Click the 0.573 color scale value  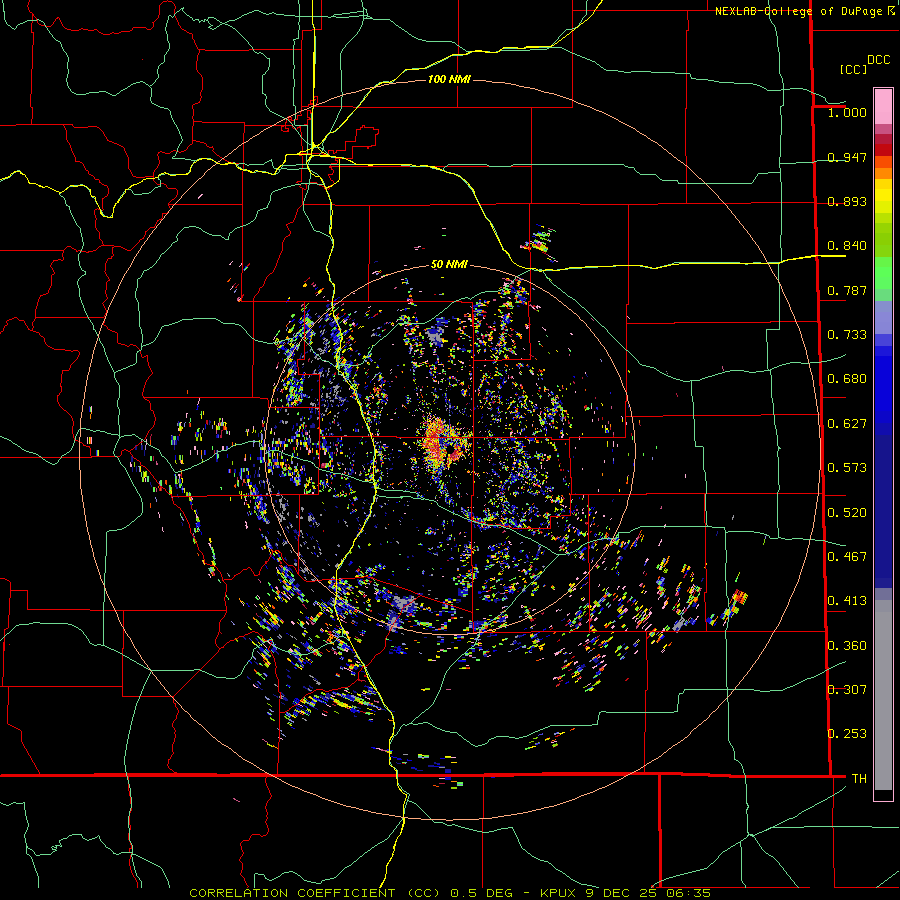(847, 468)
